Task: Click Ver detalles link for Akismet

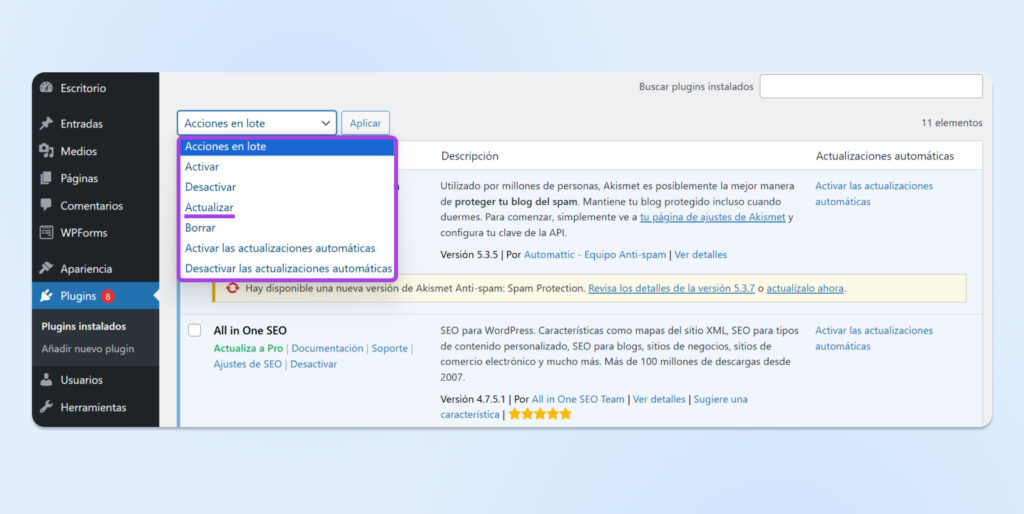Action: 701,255
